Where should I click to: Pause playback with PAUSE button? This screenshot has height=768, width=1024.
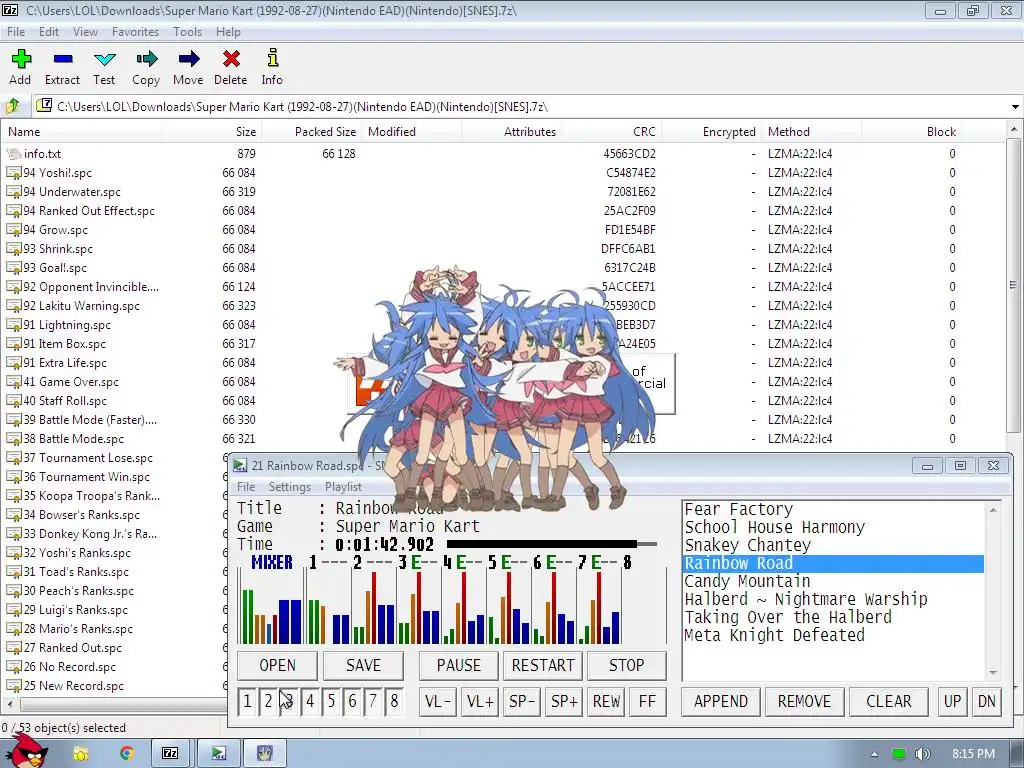(458, 665)
